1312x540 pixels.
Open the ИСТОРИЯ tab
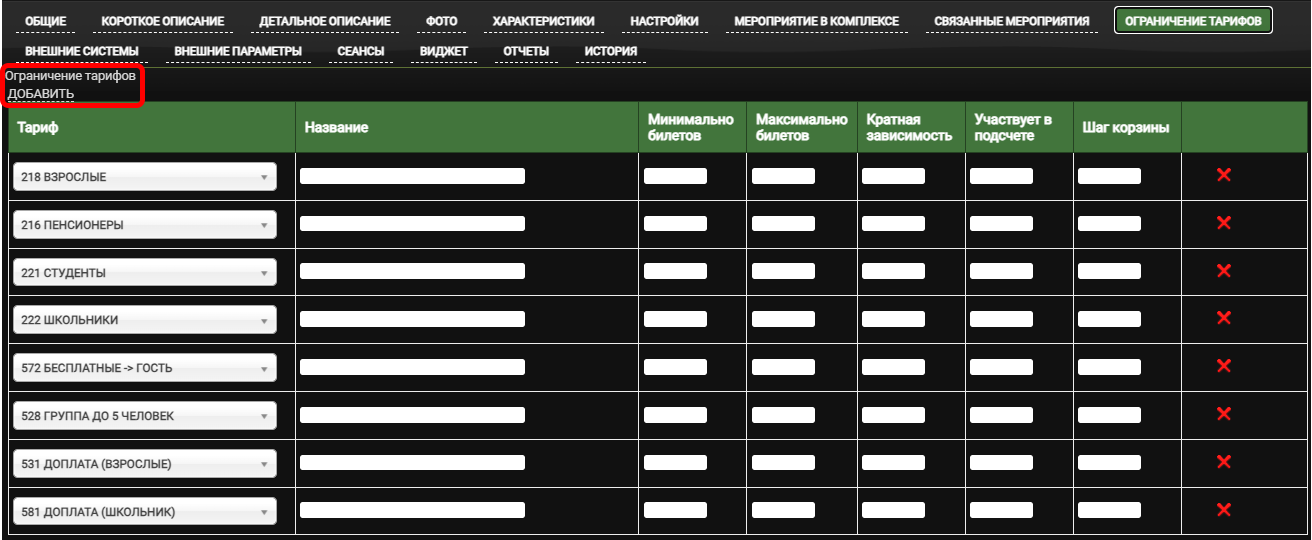click(610, 51)
